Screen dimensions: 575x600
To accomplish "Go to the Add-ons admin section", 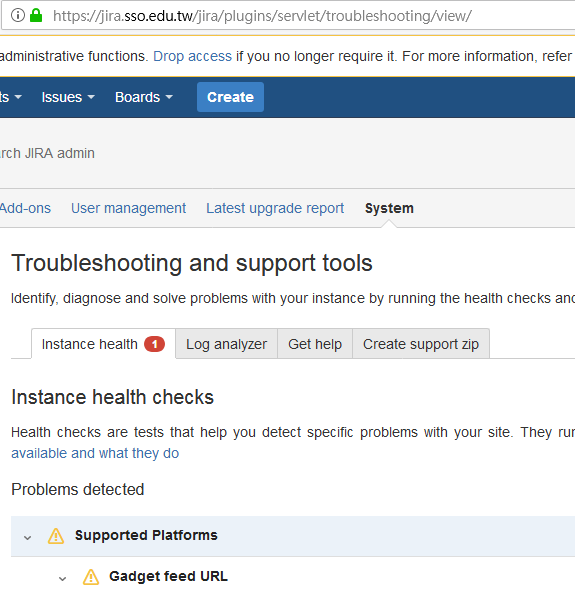I will 25,208.
